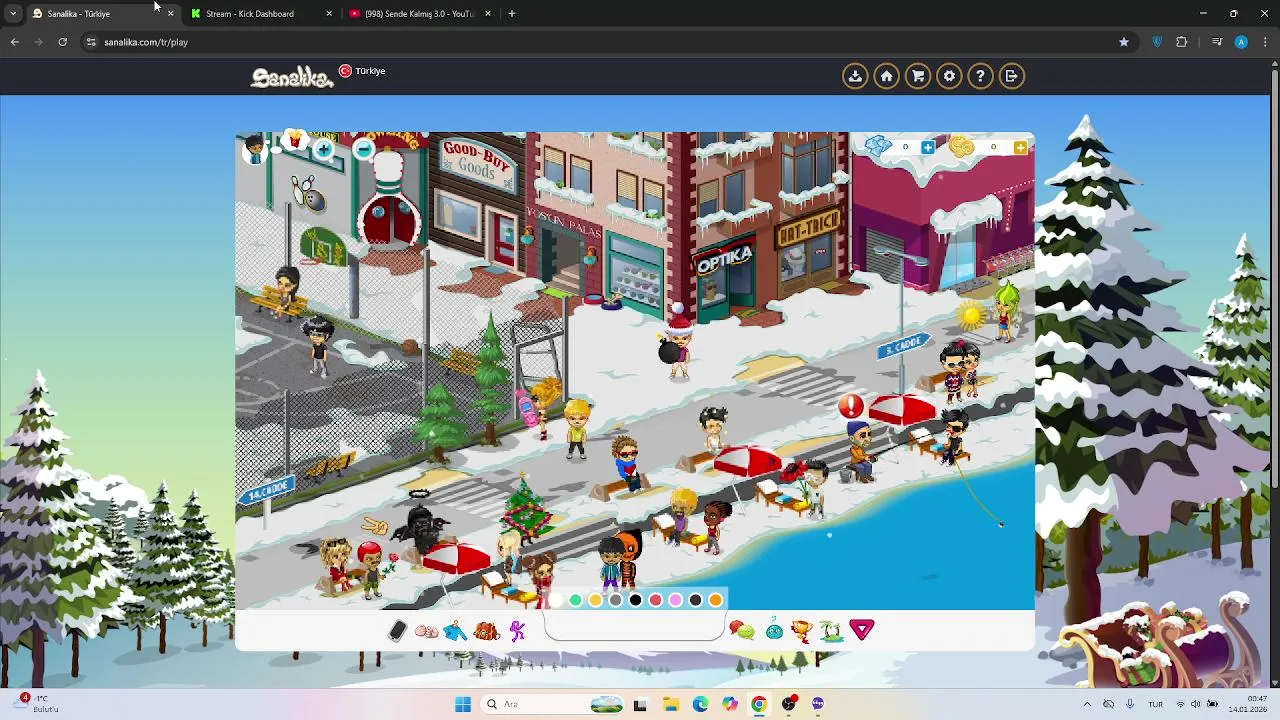Screen dimensions: 1280x720
Task: Reload the page with refresh button
Action: pyautogui.click(x=62, y=42)
